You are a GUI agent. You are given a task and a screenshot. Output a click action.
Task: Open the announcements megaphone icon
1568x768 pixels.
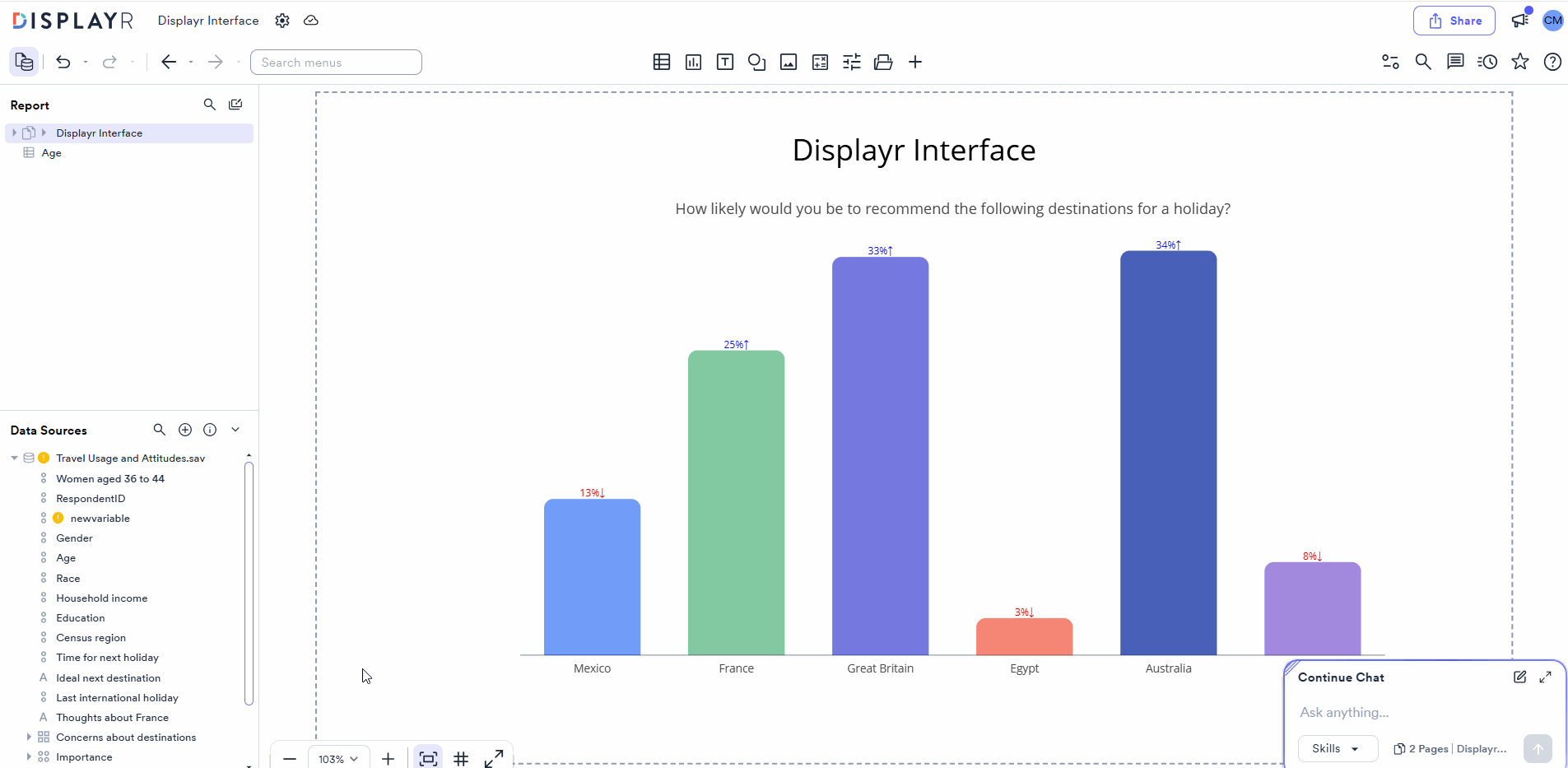click(1520, 21)
